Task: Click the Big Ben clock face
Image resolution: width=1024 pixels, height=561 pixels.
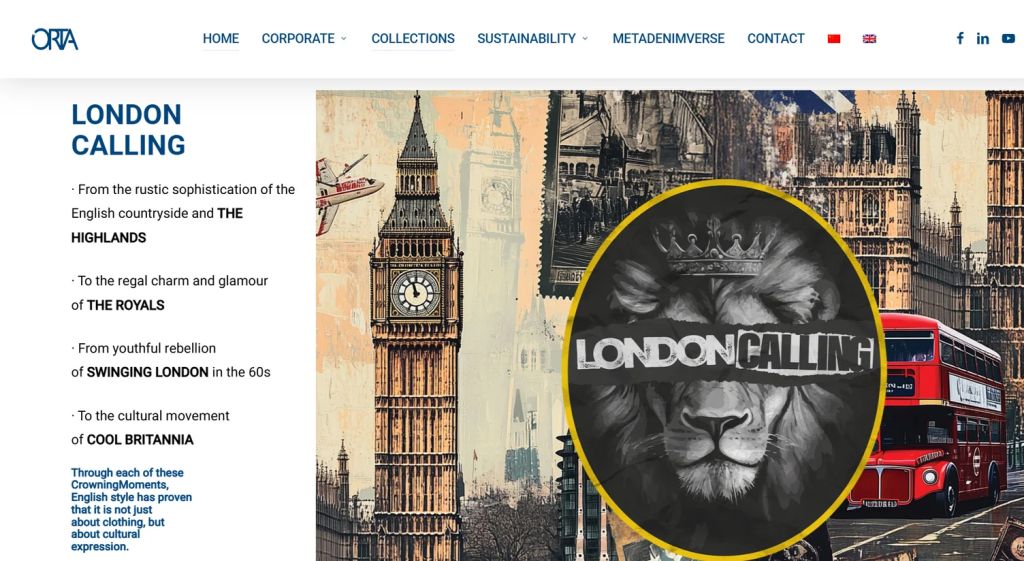Action: [415, 293]
